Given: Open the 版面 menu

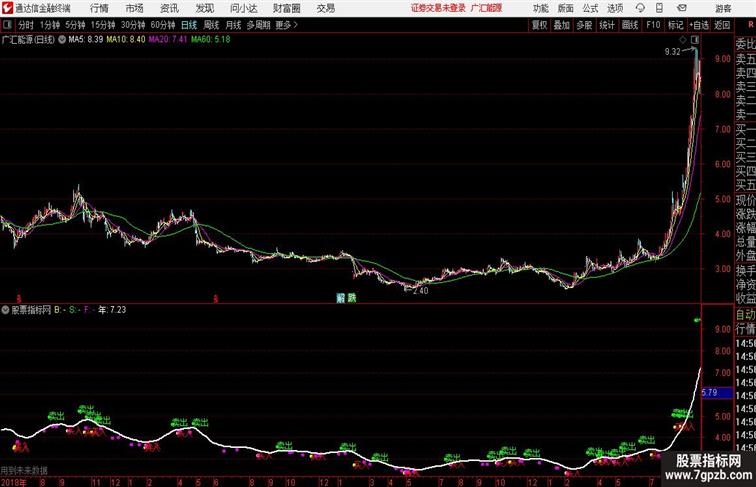Looking at the screenshot, I should (566, 8).
